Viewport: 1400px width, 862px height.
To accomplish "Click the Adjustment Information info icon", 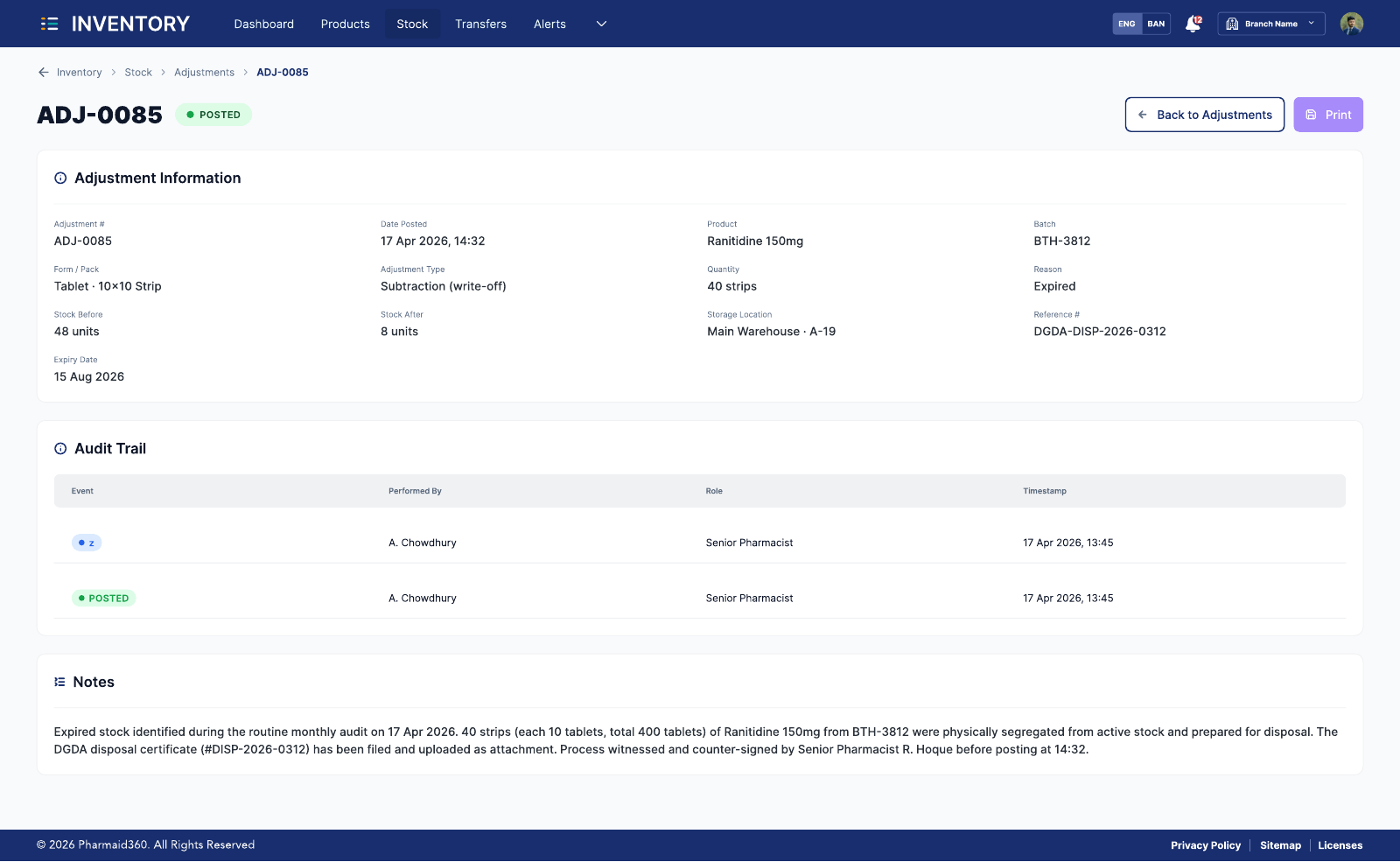I will pyautogui.click(x=60, y=179).
